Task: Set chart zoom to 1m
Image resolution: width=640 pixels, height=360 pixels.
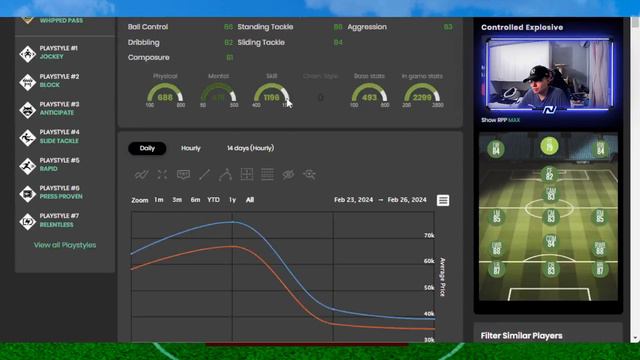Action: (159, 200)
